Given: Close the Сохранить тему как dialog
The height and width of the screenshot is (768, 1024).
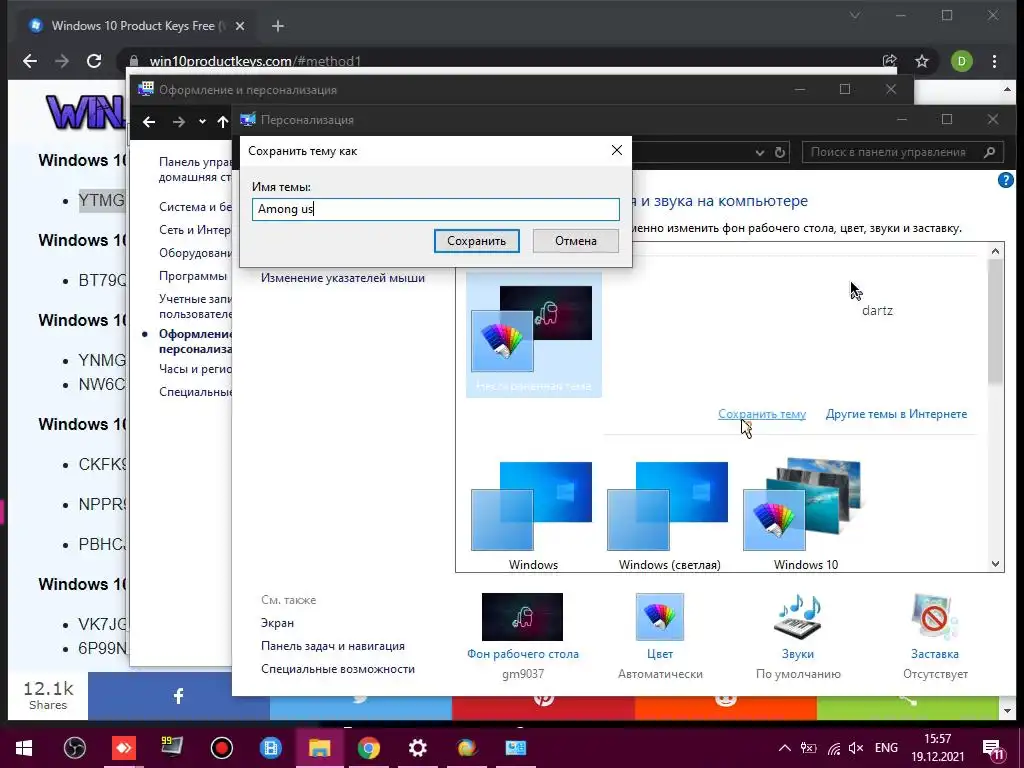Looking at the screenshot, I should coord(616,150).
